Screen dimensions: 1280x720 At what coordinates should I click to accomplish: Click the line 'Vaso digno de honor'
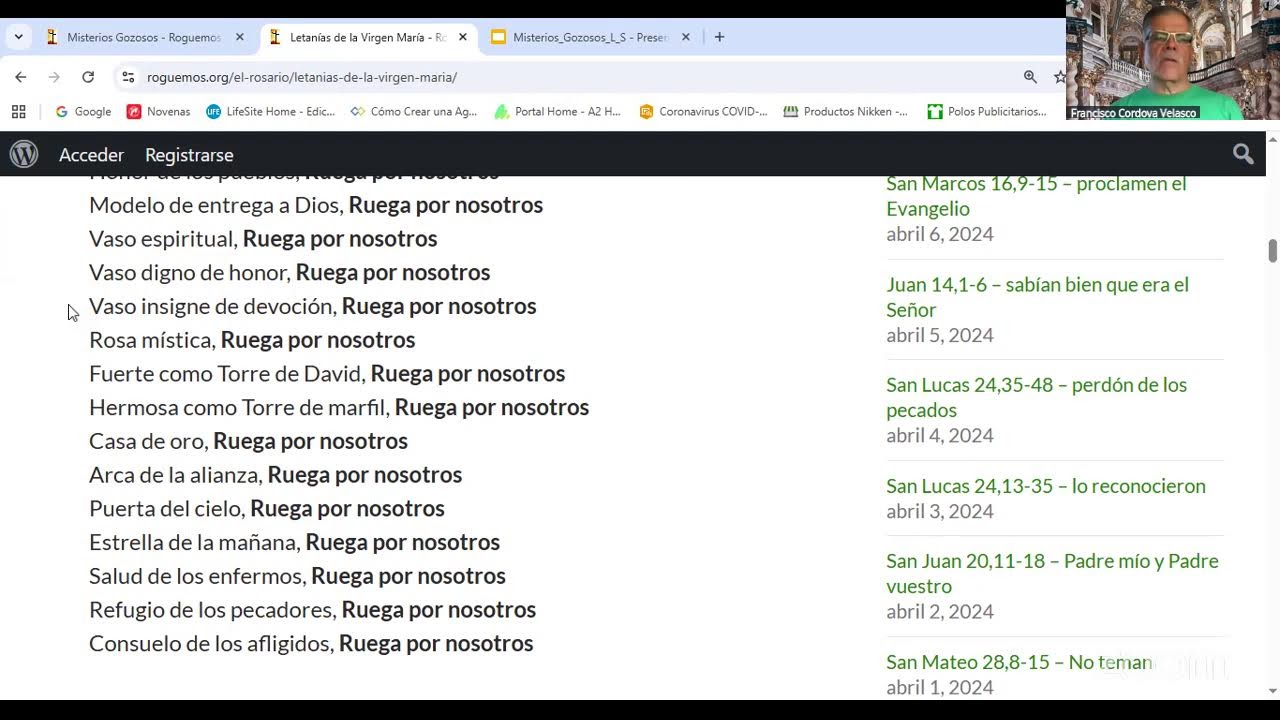[x=289, y=272]
